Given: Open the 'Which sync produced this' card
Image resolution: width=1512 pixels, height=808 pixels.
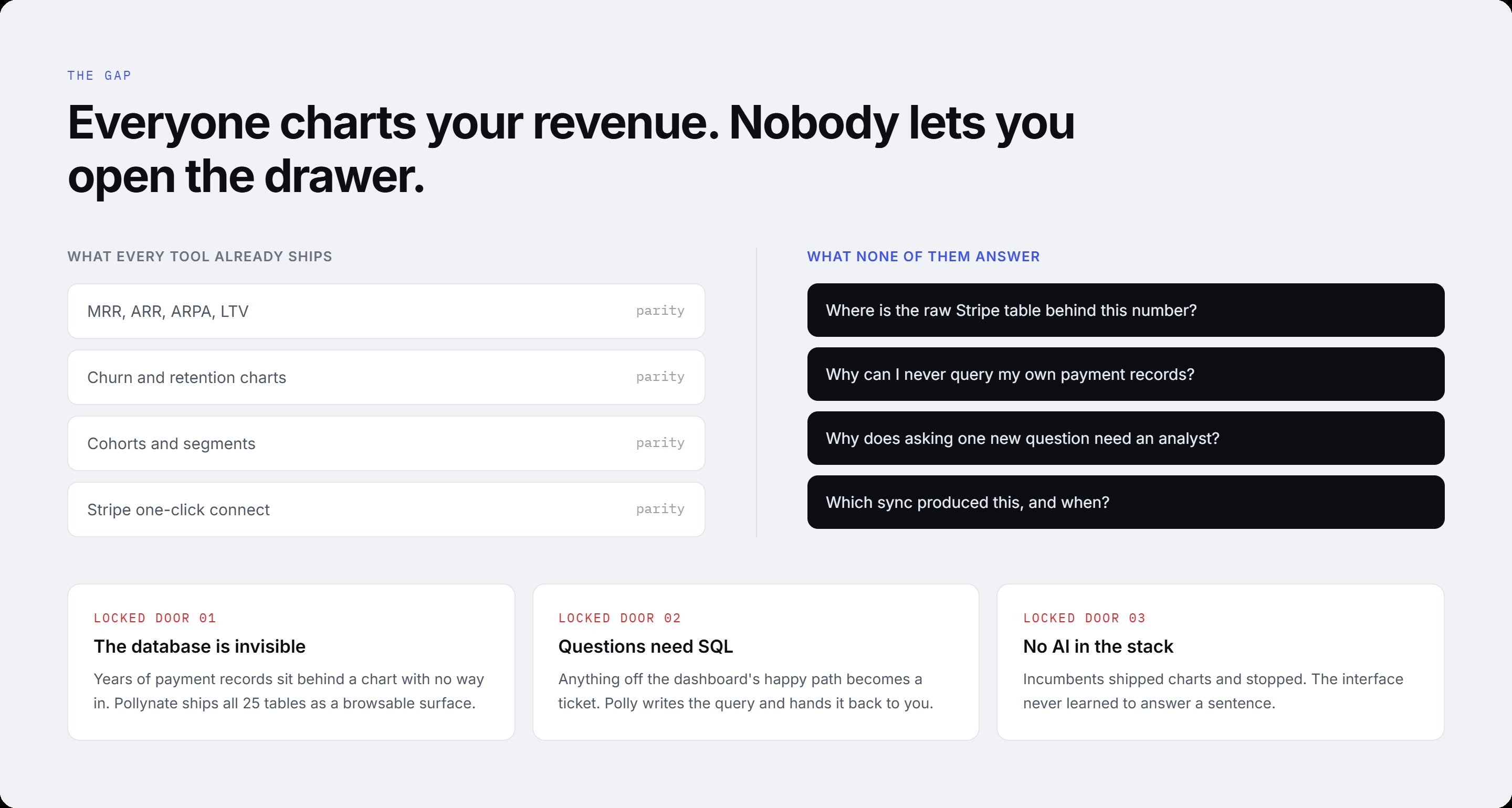Looking at the screenshot, I should point(1126,502).
